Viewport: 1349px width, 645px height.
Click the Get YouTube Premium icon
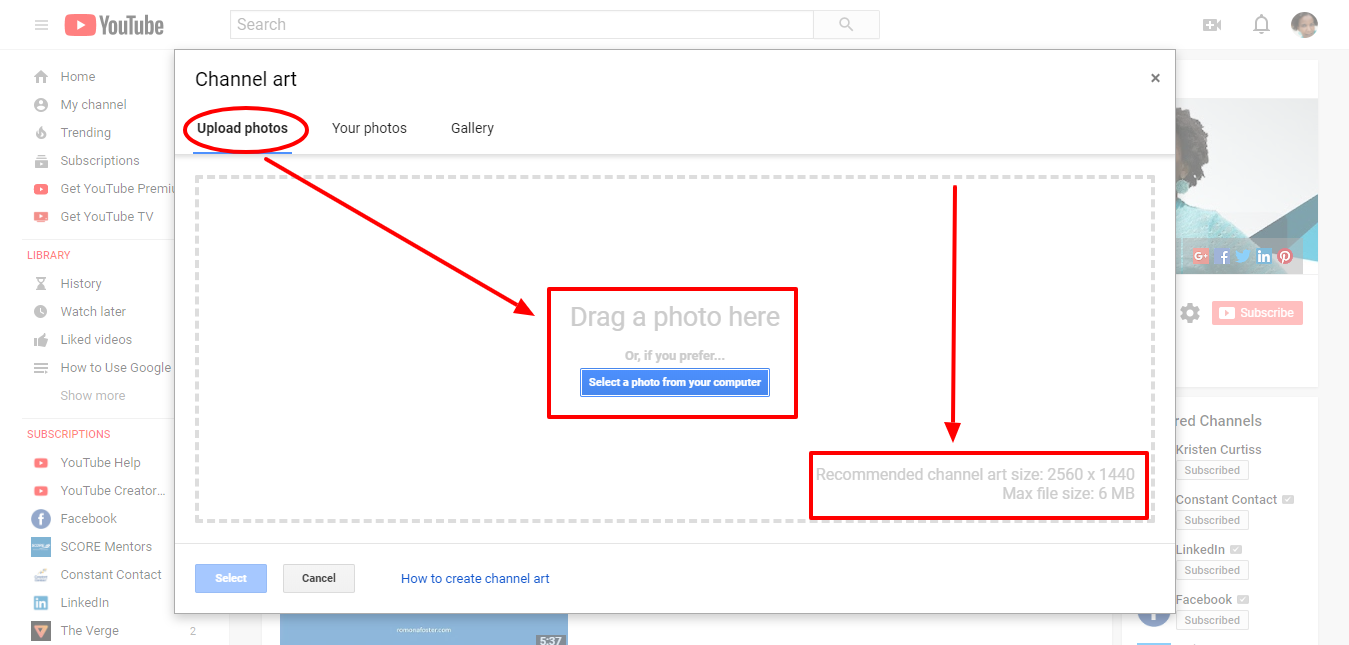click(x=41, y=189)
